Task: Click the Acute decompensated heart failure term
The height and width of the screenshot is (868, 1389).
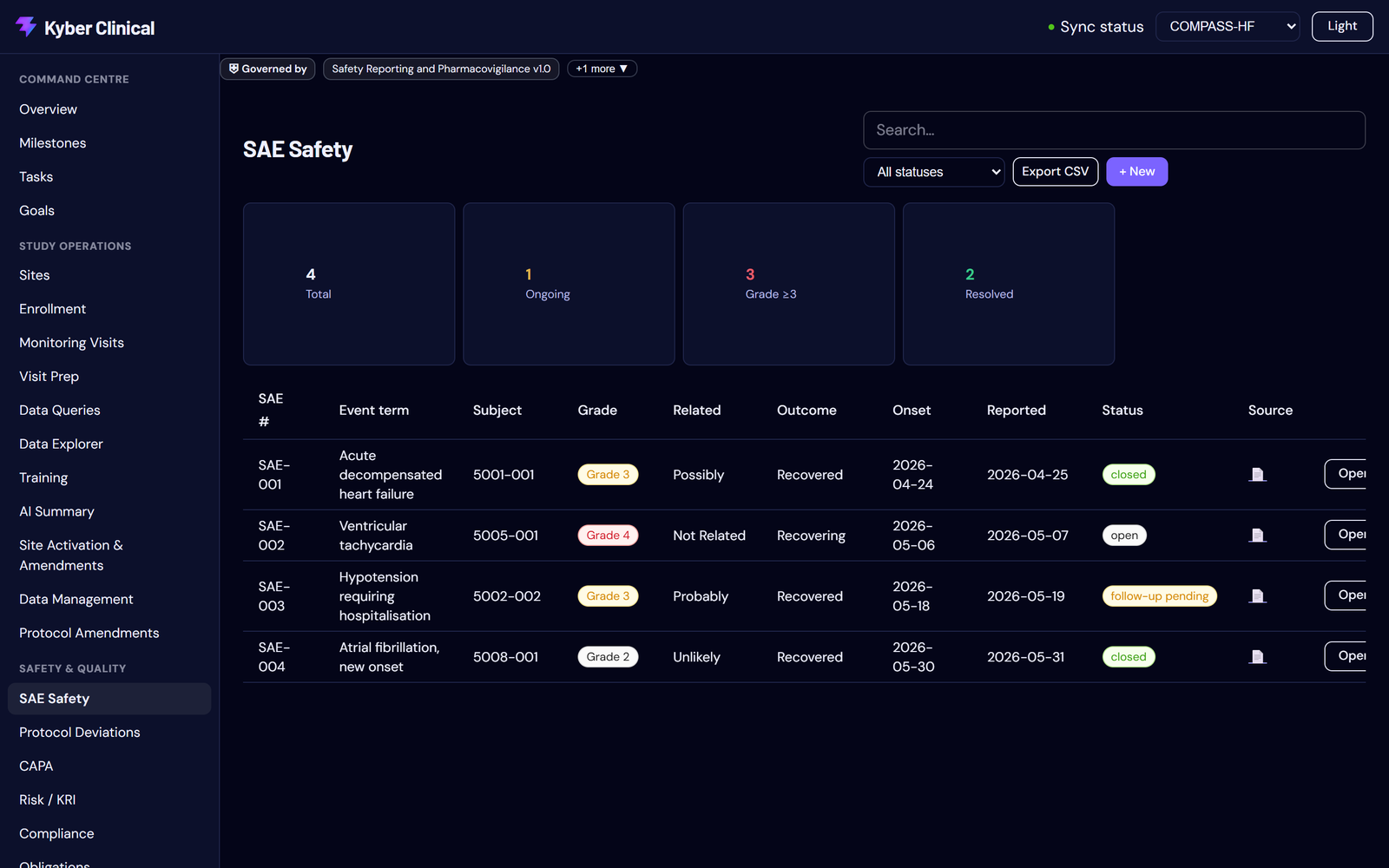Action: tap(391, 475)
